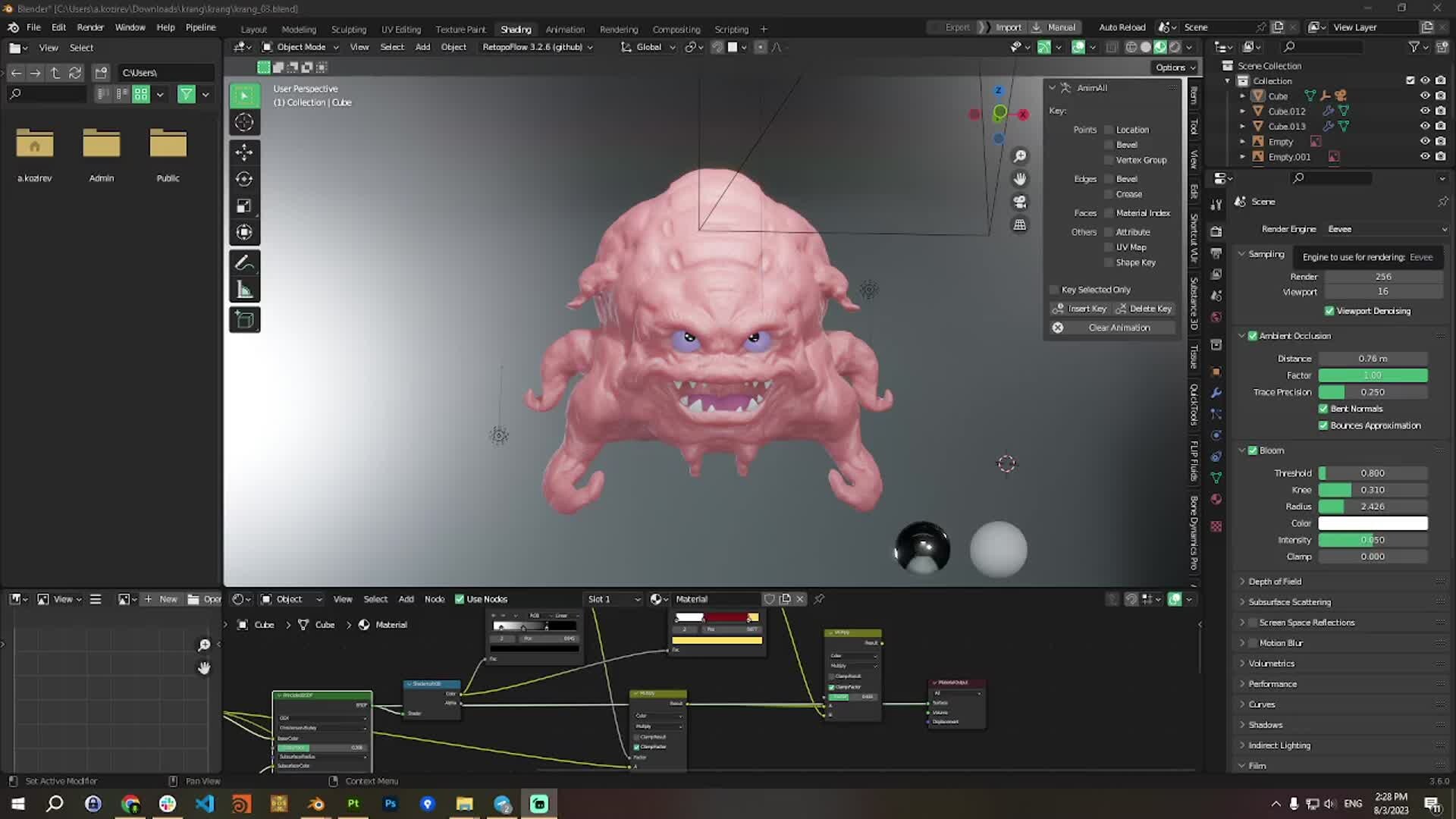Open Blender from the Windows taskbar

click(315, 804)
